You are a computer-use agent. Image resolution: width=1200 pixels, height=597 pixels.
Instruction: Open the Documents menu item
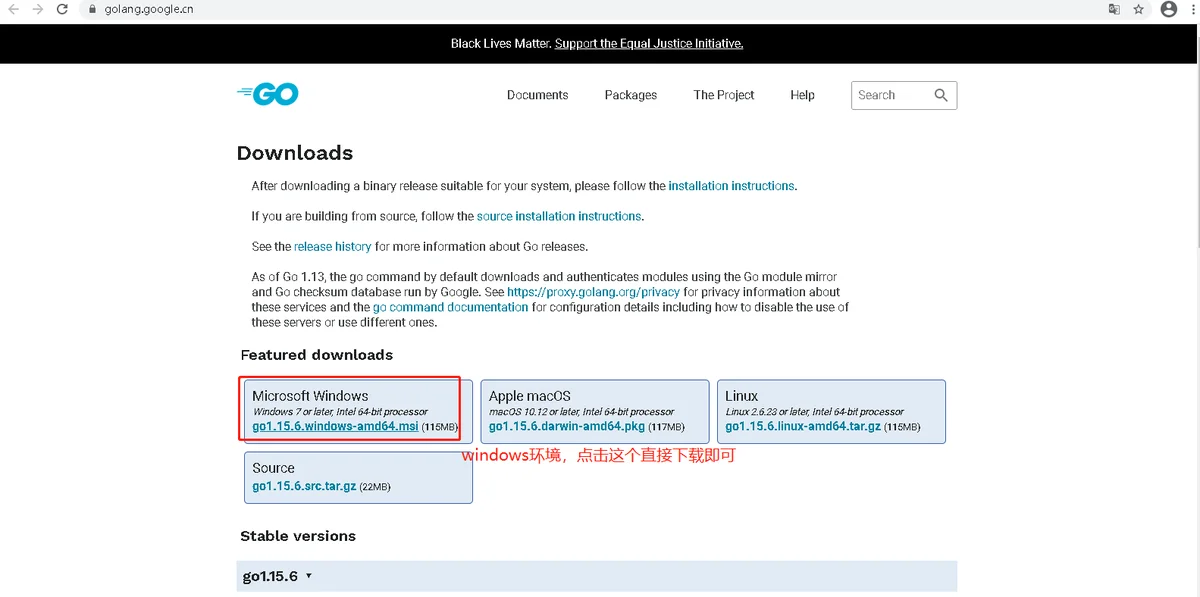point(537,95)
